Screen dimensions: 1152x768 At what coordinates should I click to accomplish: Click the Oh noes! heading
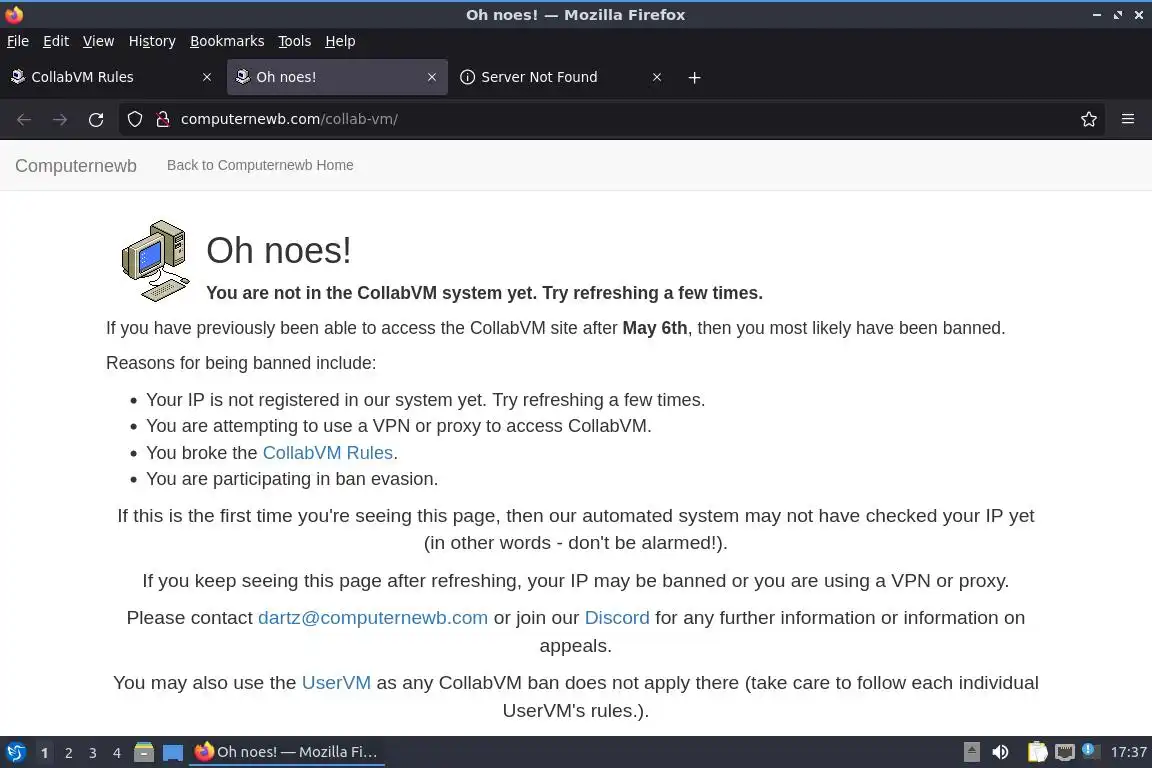point(278,251)
